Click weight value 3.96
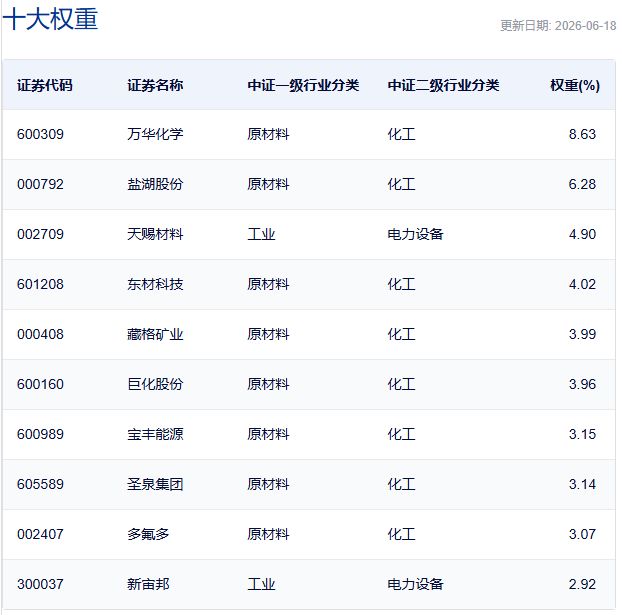Image resolution: width=622 pixels, height=615 pixels. (582, 384)
